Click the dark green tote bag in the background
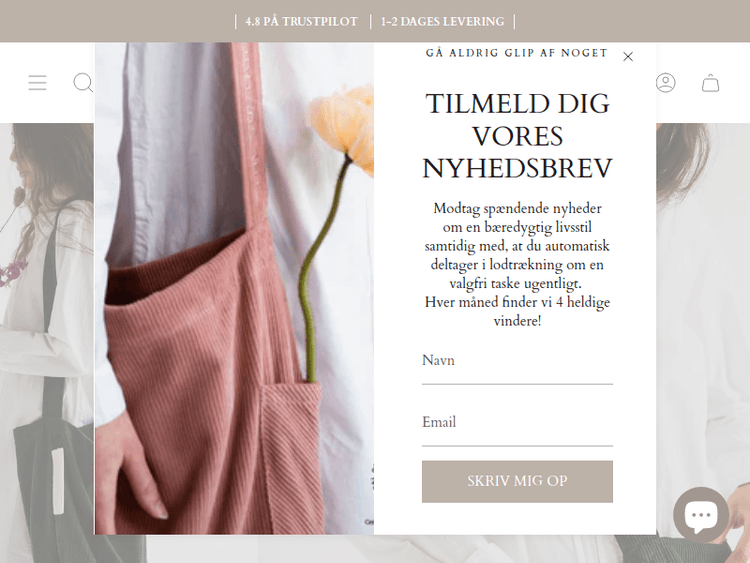 pos(48,478)
